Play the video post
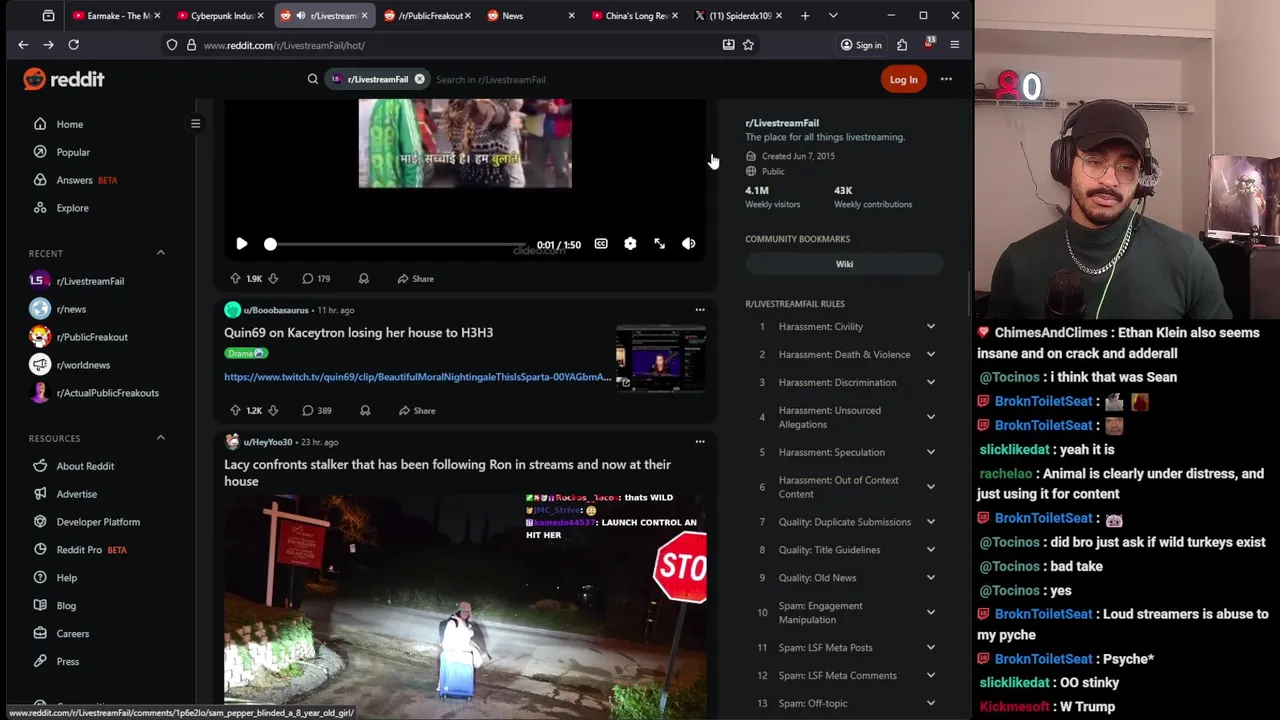This screenshot has width=1280, height=720. pyautogui.click(x=241, y=244)
